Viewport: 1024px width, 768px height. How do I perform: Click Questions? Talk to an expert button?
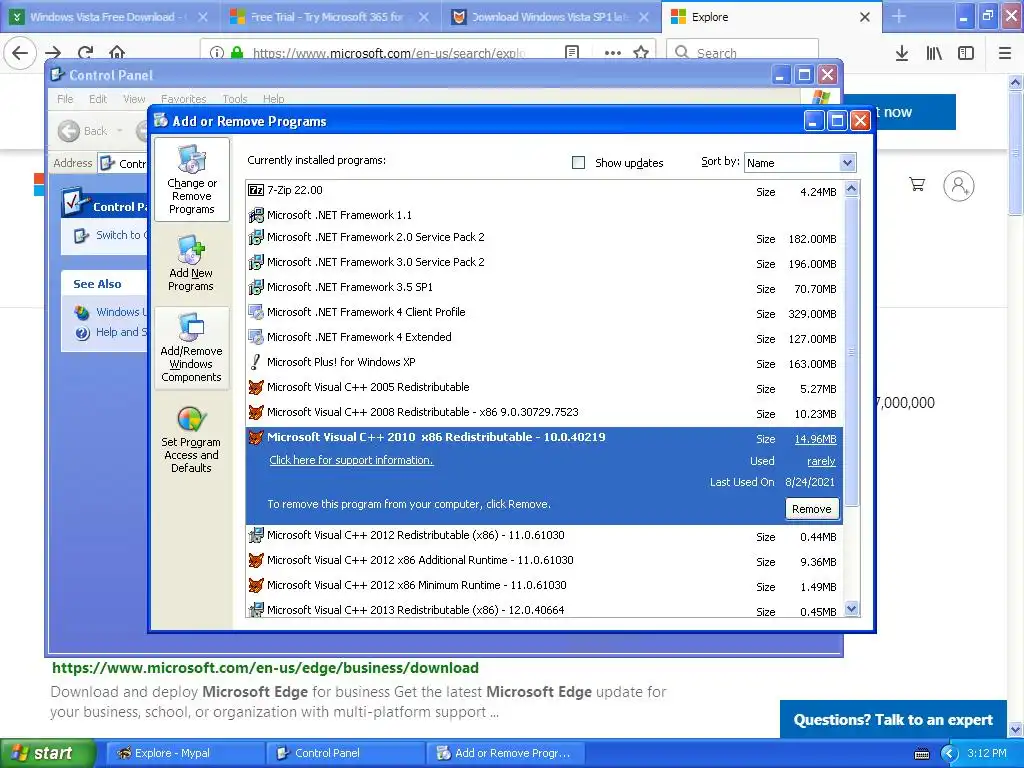click(x=893, y=720)
